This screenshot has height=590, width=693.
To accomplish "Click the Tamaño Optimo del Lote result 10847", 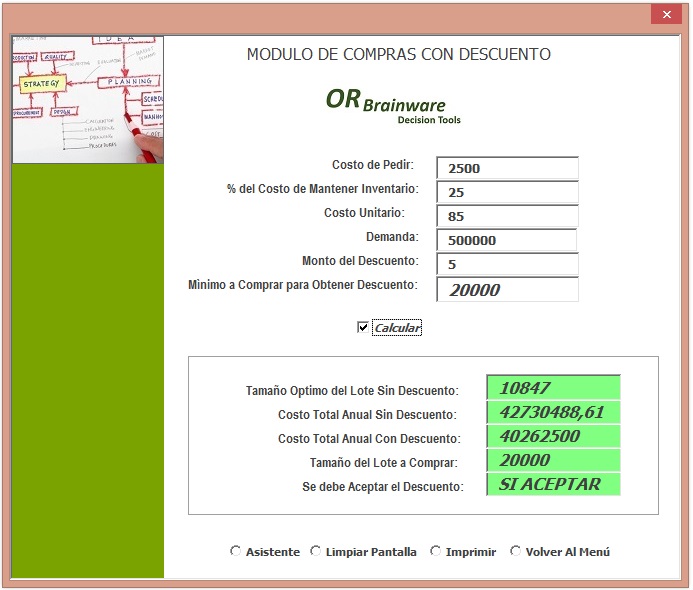I will coord(553,388).
